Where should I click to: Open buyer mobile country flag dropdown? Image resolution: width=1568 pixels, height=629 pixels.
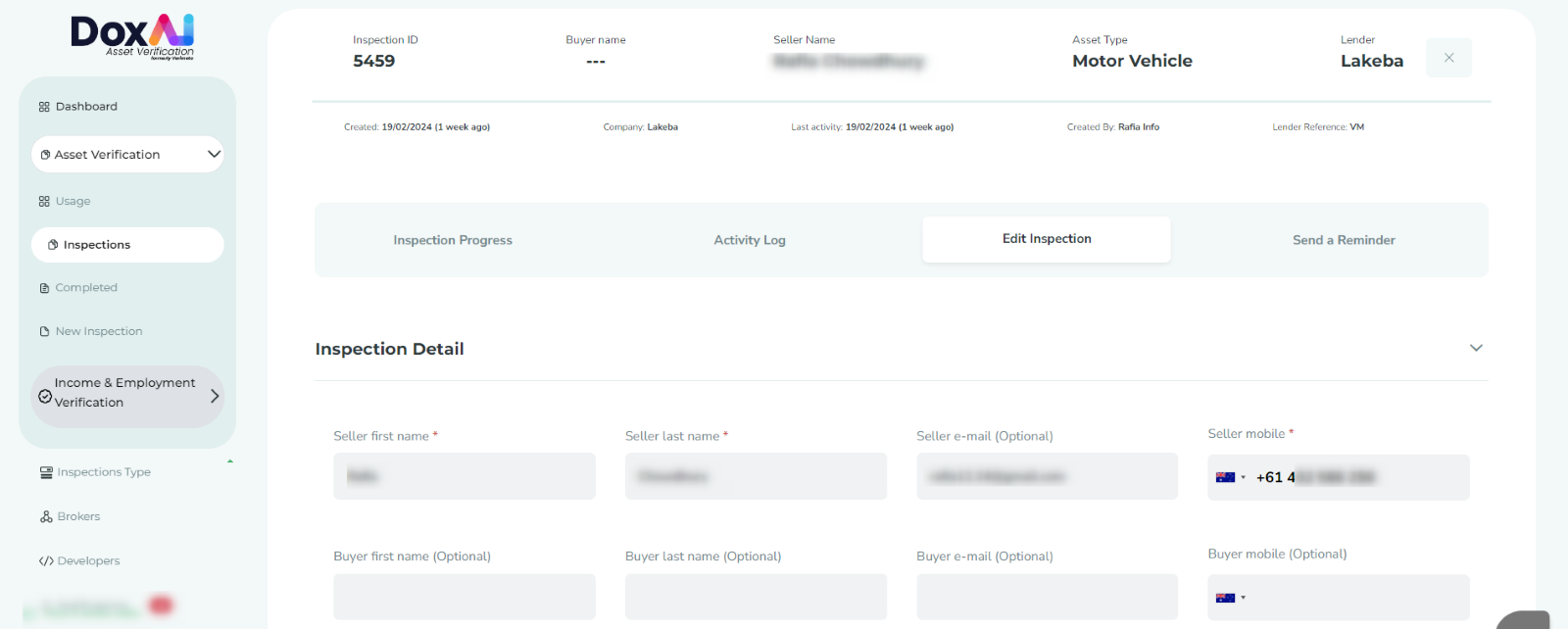1230,598
